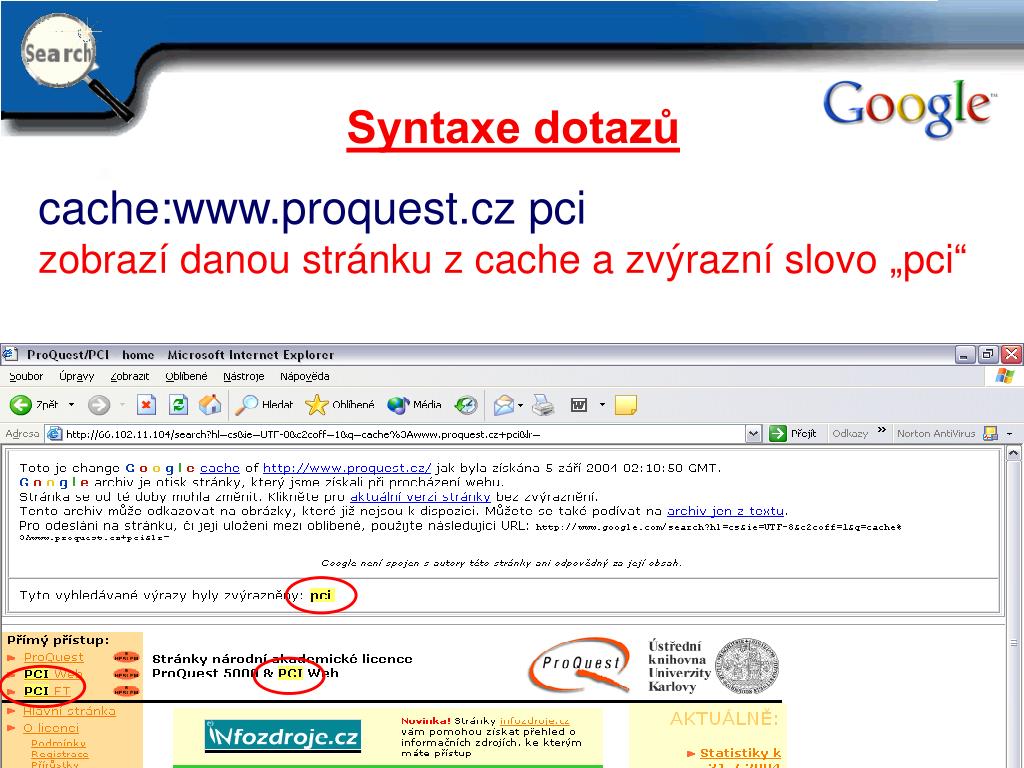Click the ProQuest logo image
The width and height of the screenshot is (1024, 768).
point(579,665)
